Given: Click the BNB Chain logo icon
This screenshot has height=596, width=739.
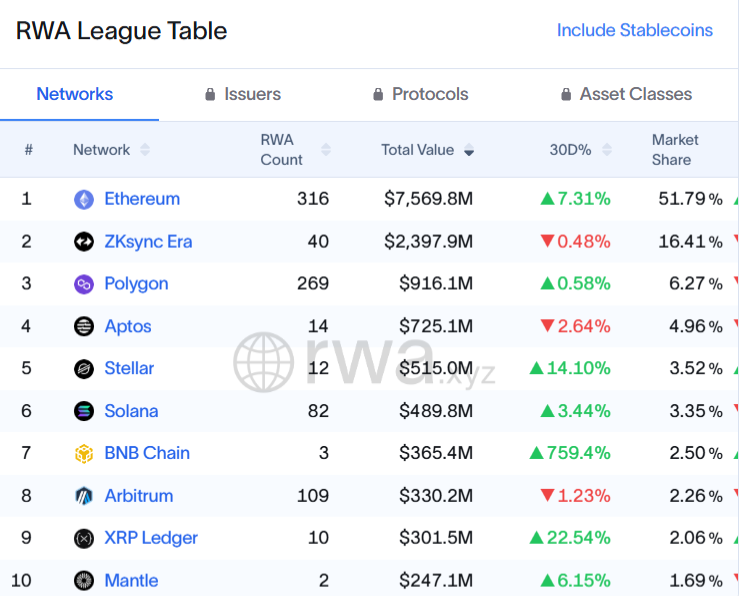Looking at the screenshot, I should (84, 453).
